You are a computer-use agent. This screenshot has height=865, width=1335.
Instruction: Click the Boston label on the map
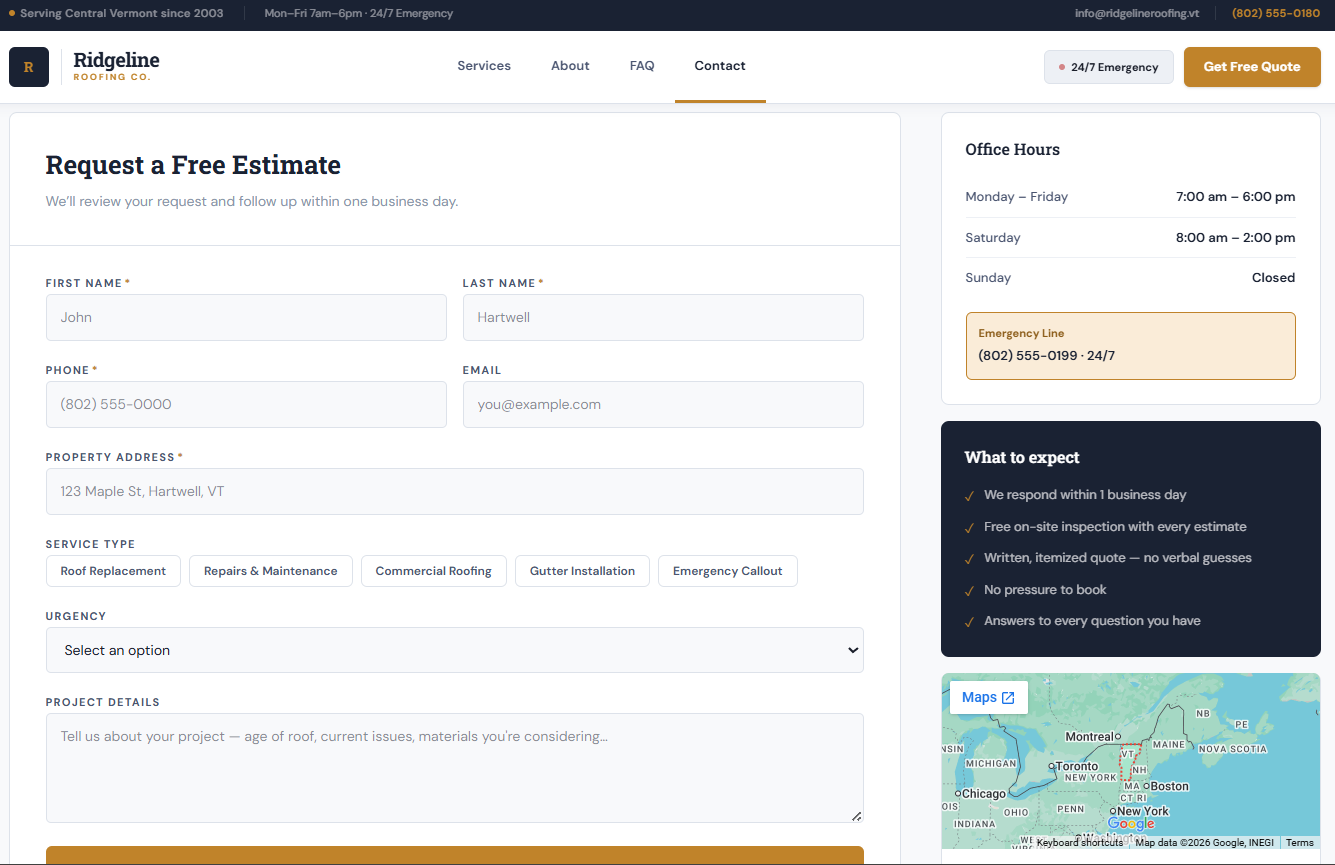click(x=1170, y=786)
